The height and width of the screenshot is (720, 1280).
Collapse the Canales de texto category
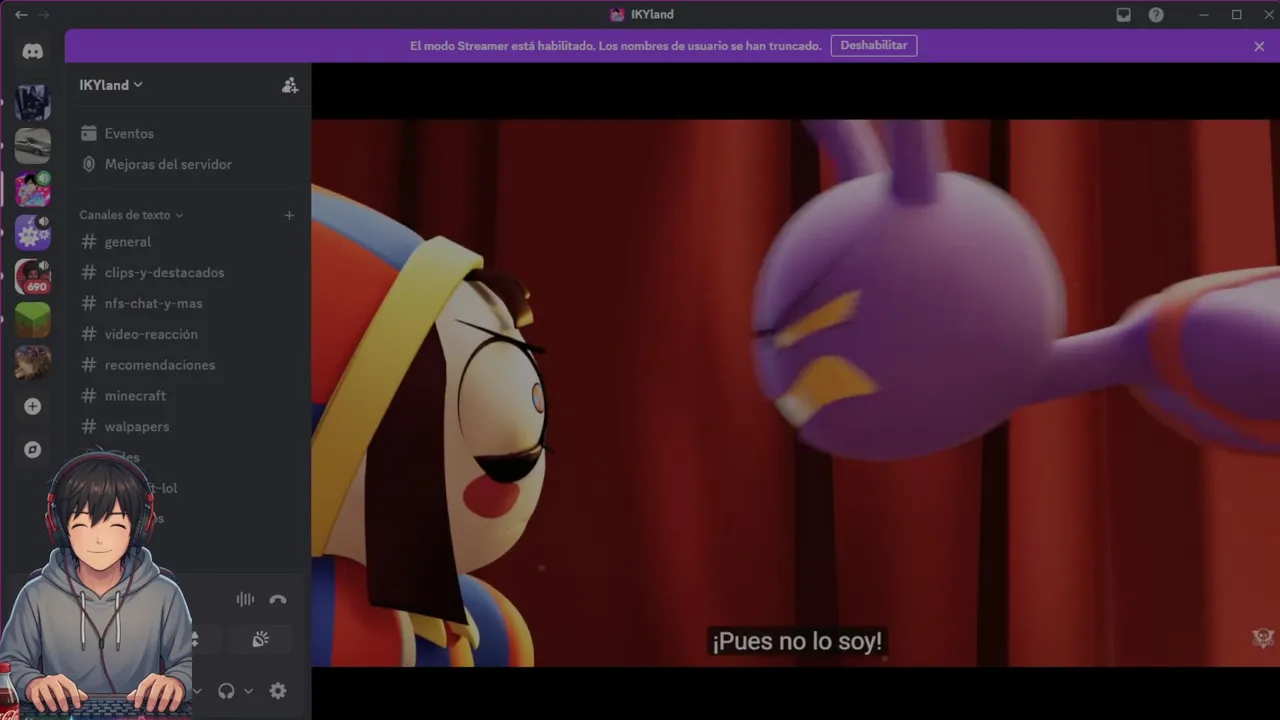tap(131, 215)
